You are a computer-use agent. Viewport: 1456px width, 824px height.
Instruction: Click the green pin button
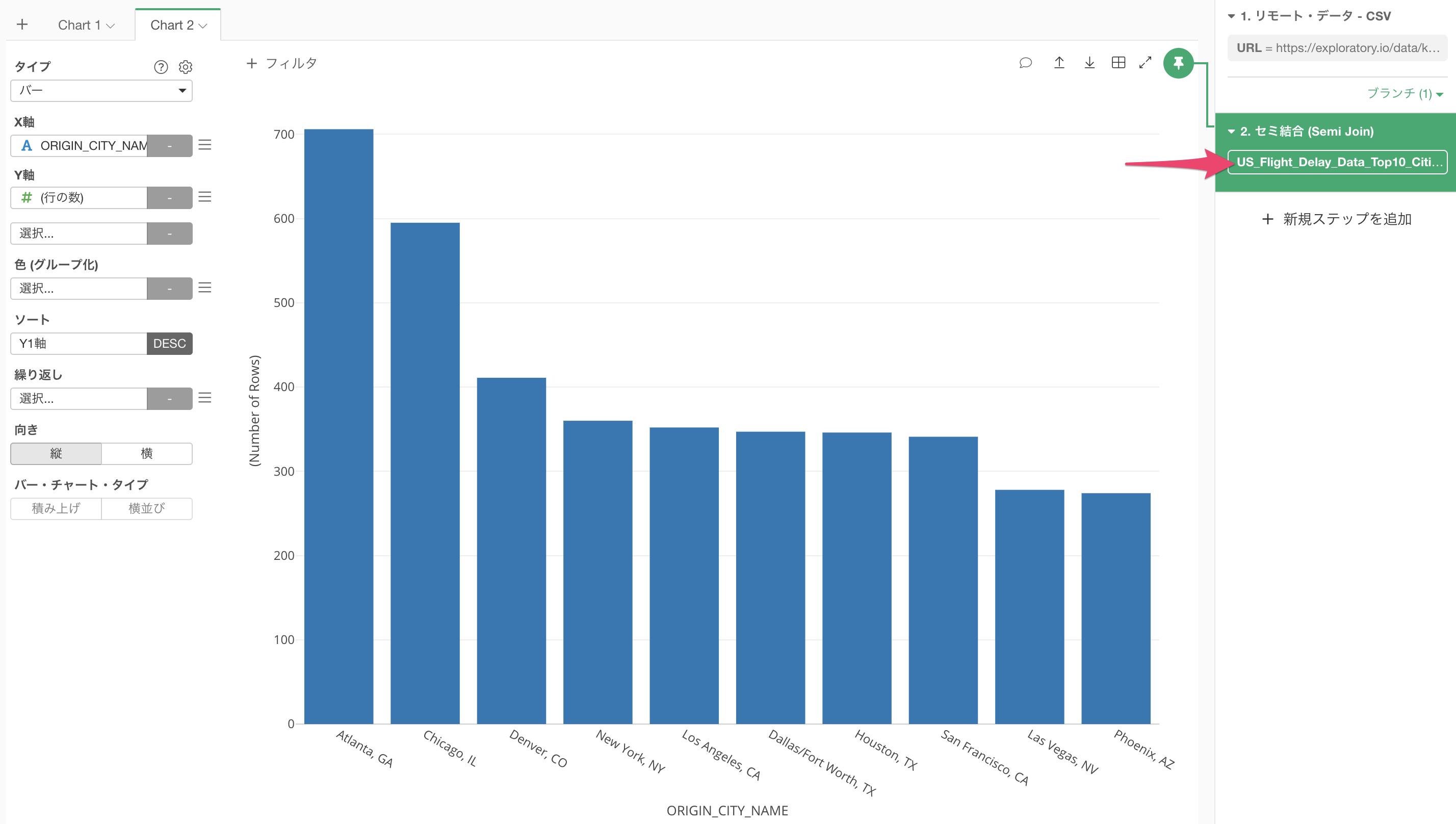pos(1178,63)
